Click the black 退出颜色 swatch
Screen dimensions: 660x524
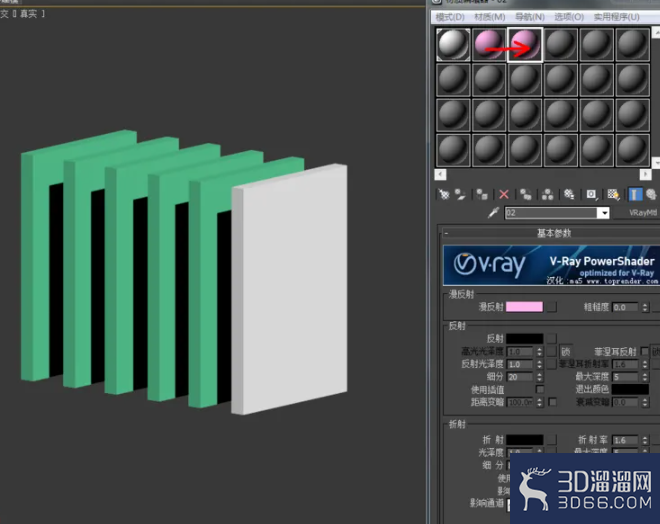point(630,389)
